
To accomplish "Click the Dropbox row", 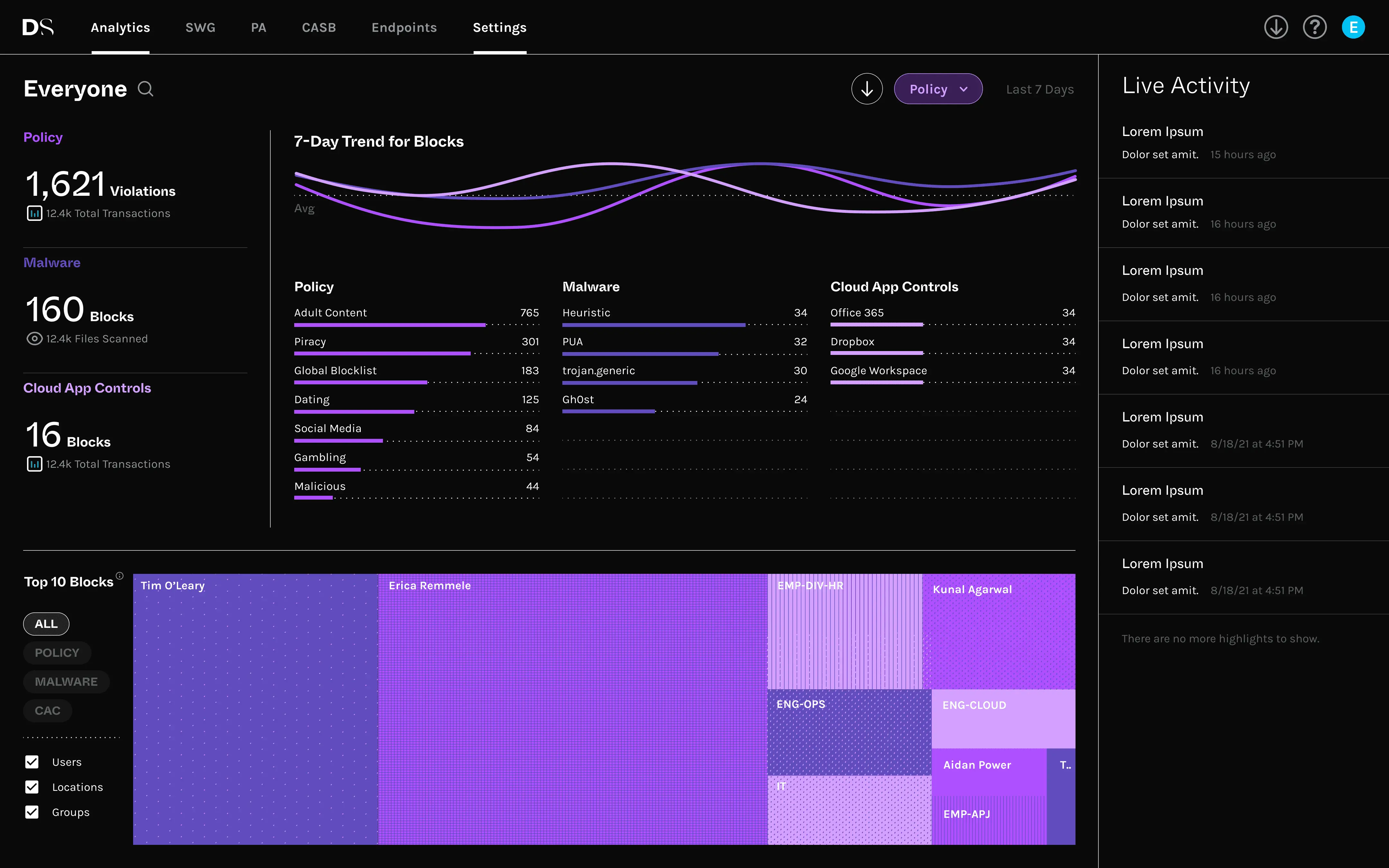I will tap(953, 346).
